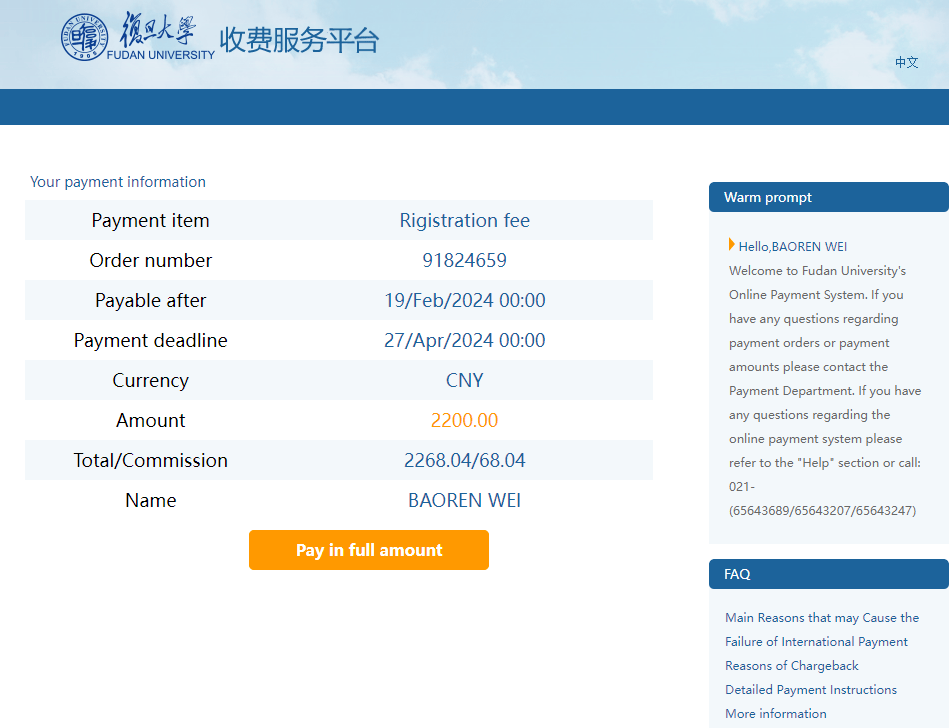This screenshot has height=728, width=949.
Task: Click the Your payment information heading
Action: click(x=118, y=182)
